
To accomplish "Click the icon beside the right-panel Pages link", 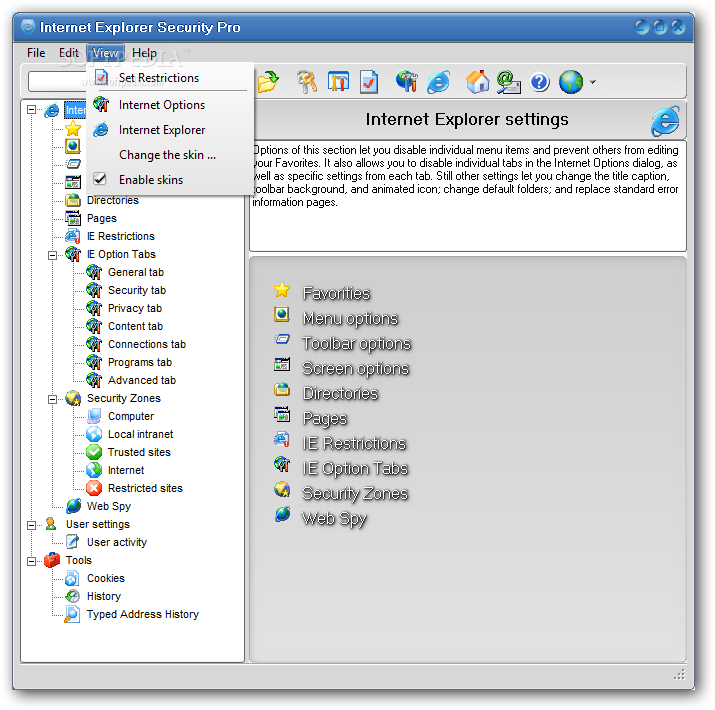I will 282,414.
